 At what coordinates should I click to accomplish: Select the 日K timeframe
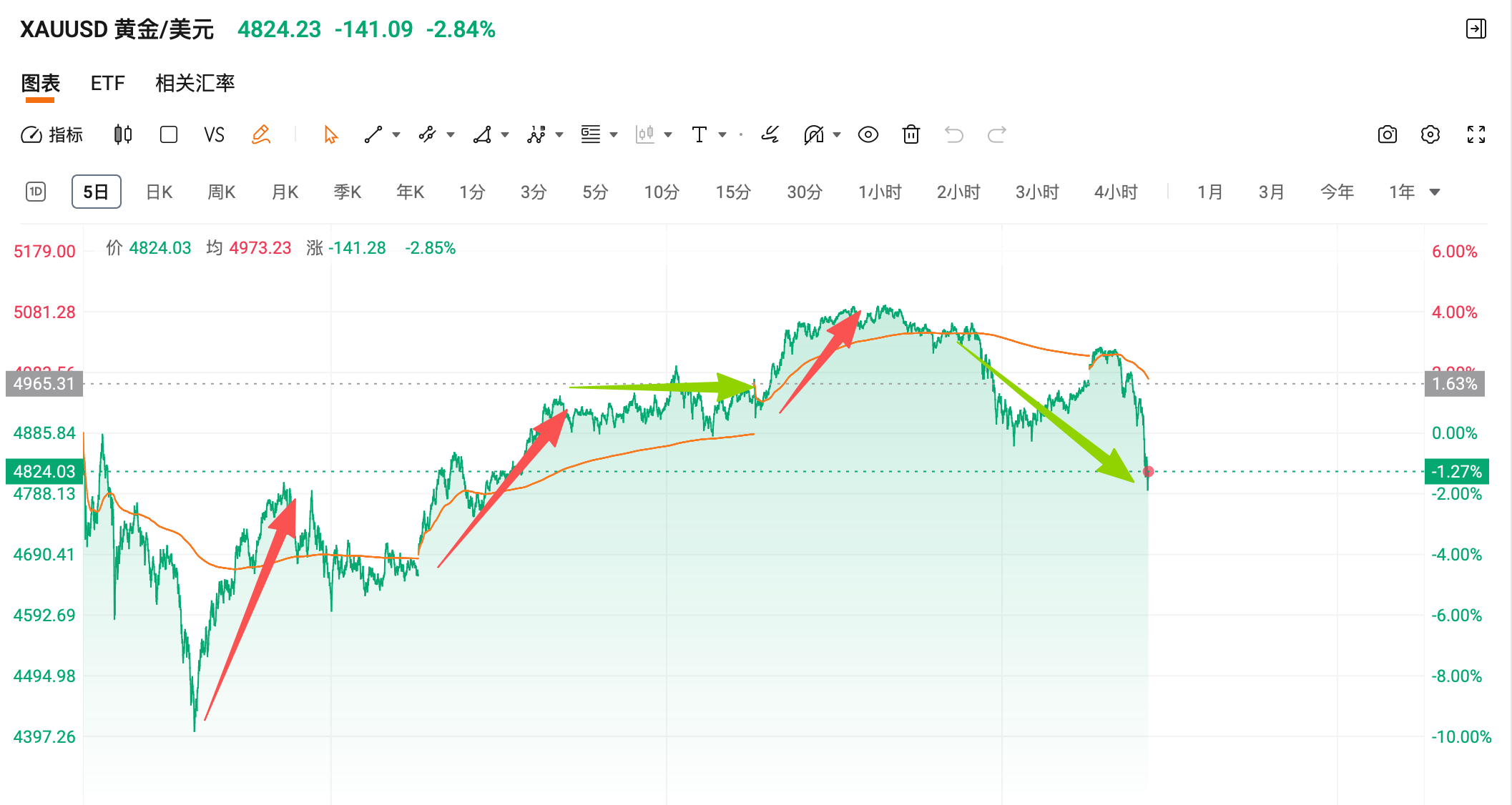159,192
